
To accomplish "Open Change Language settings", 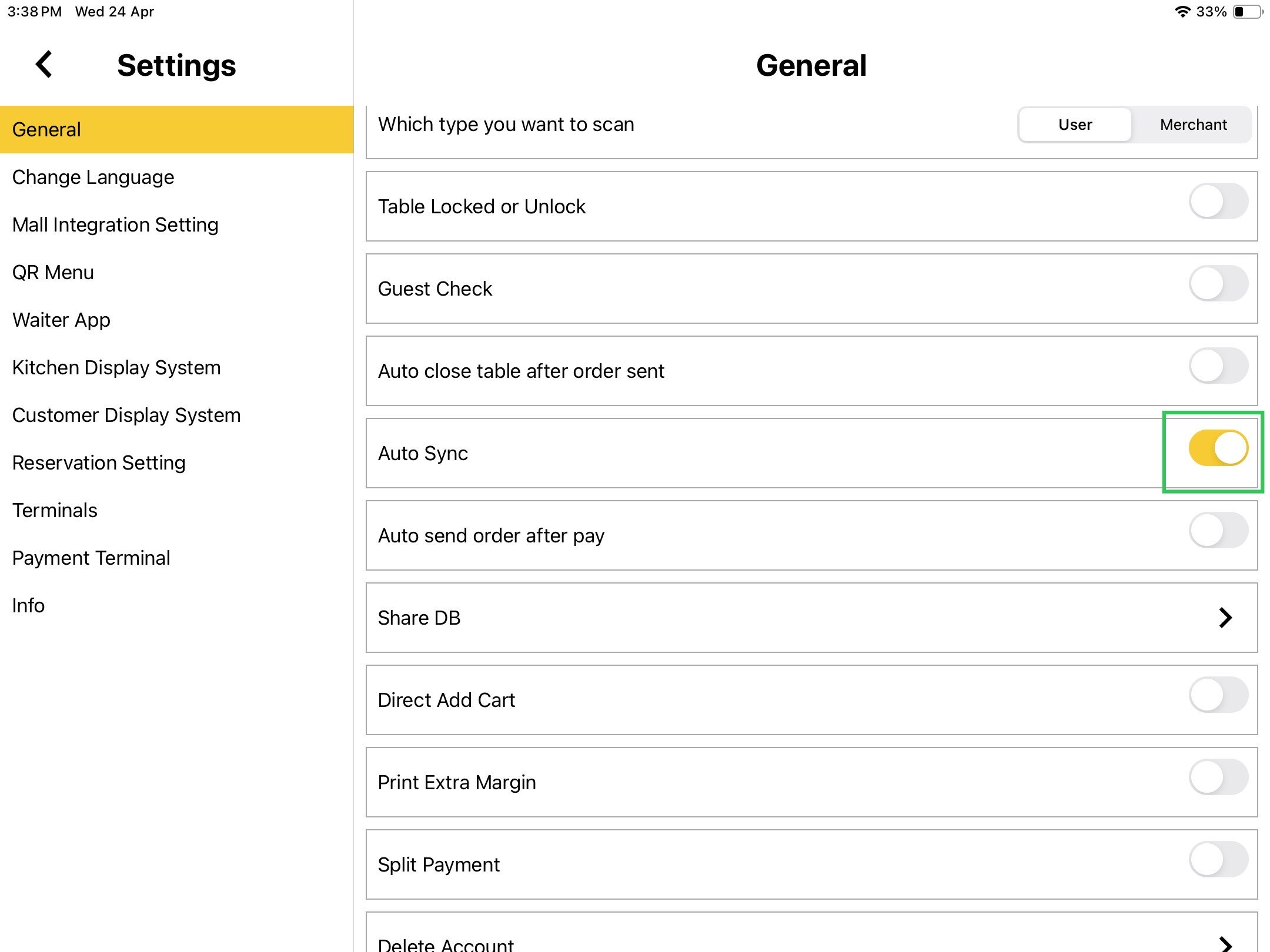I will pos(93,177).
